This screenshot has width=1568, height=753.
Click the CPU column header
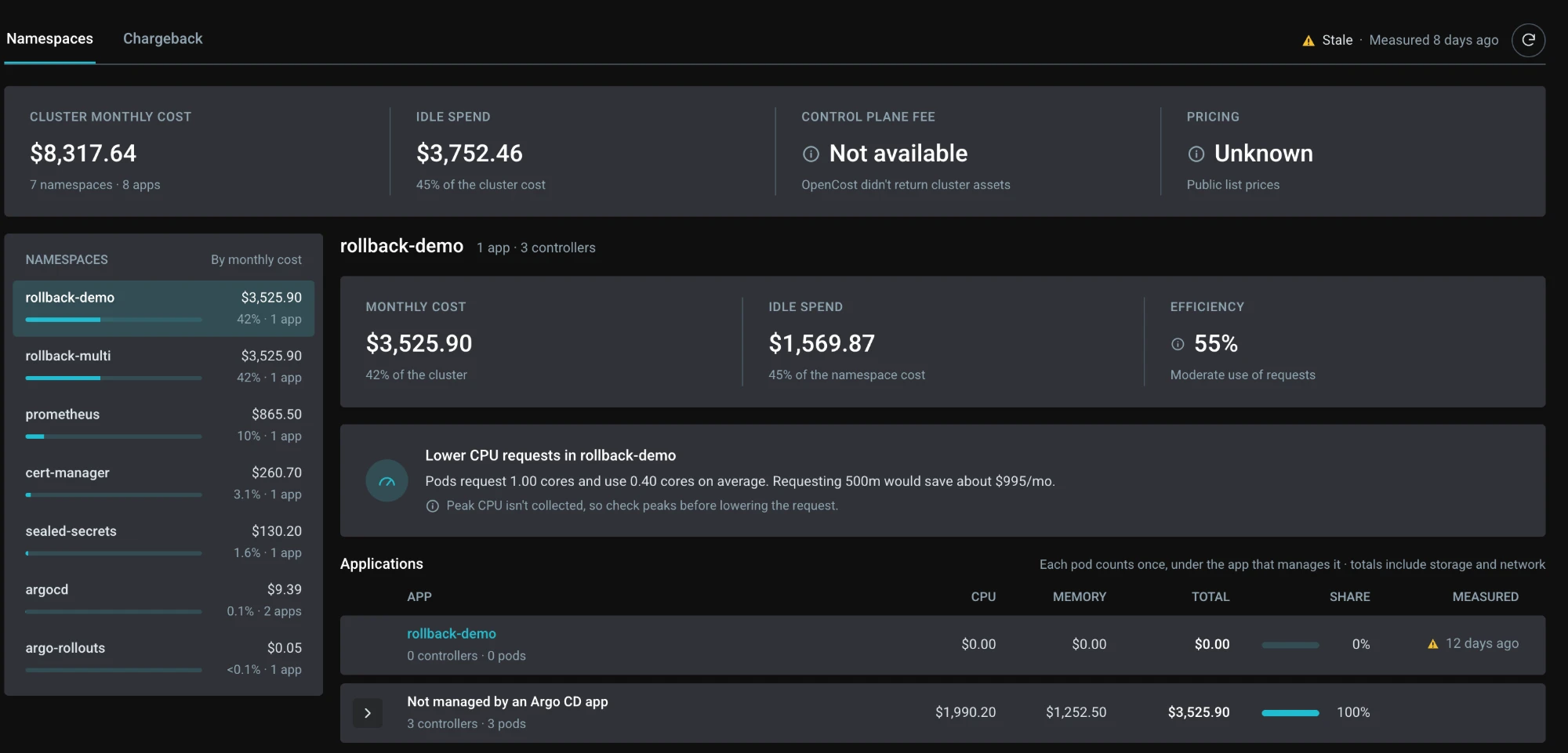(x=983, y=597)
